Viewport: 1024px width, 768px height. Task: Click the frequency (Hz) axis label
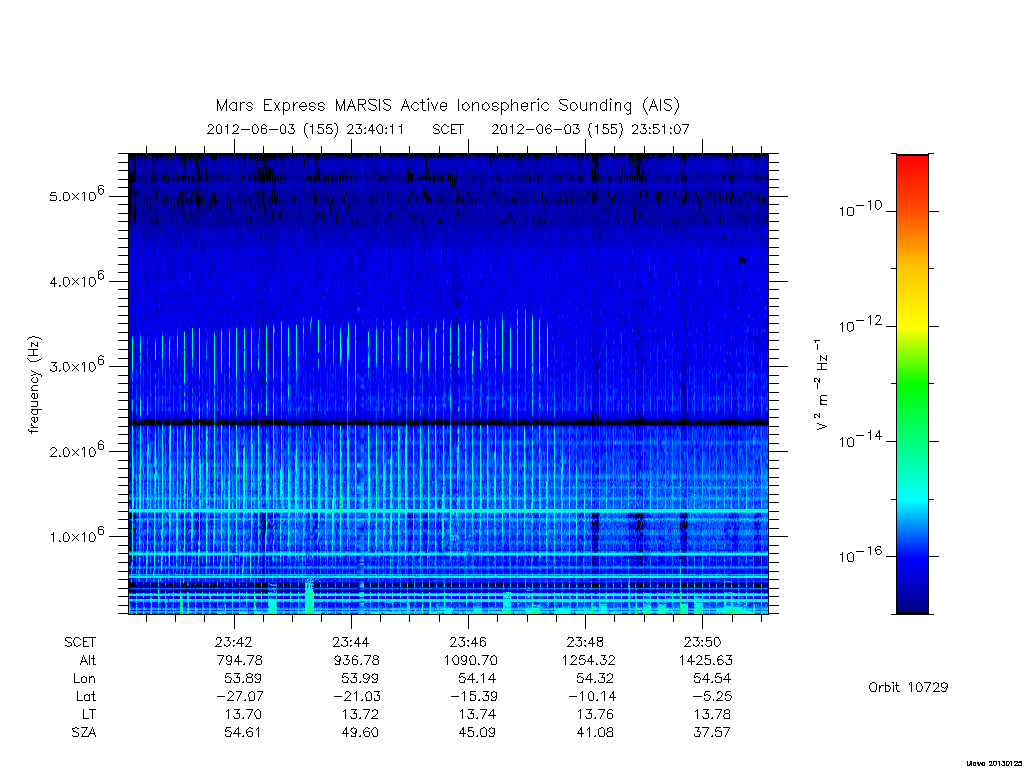coord(34,385)
